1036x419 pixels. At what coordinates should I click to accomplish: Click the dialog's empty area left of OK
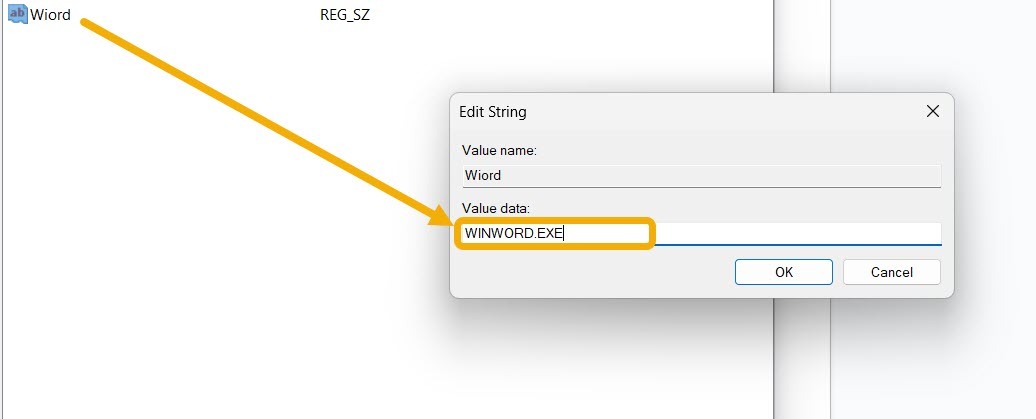pos(591,272)
